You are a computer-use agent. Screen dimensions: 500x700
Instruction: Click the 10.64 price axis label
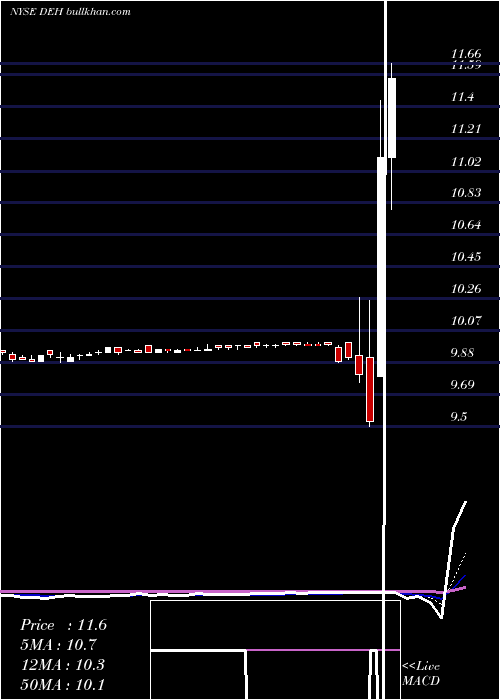(x=466, y=225)
